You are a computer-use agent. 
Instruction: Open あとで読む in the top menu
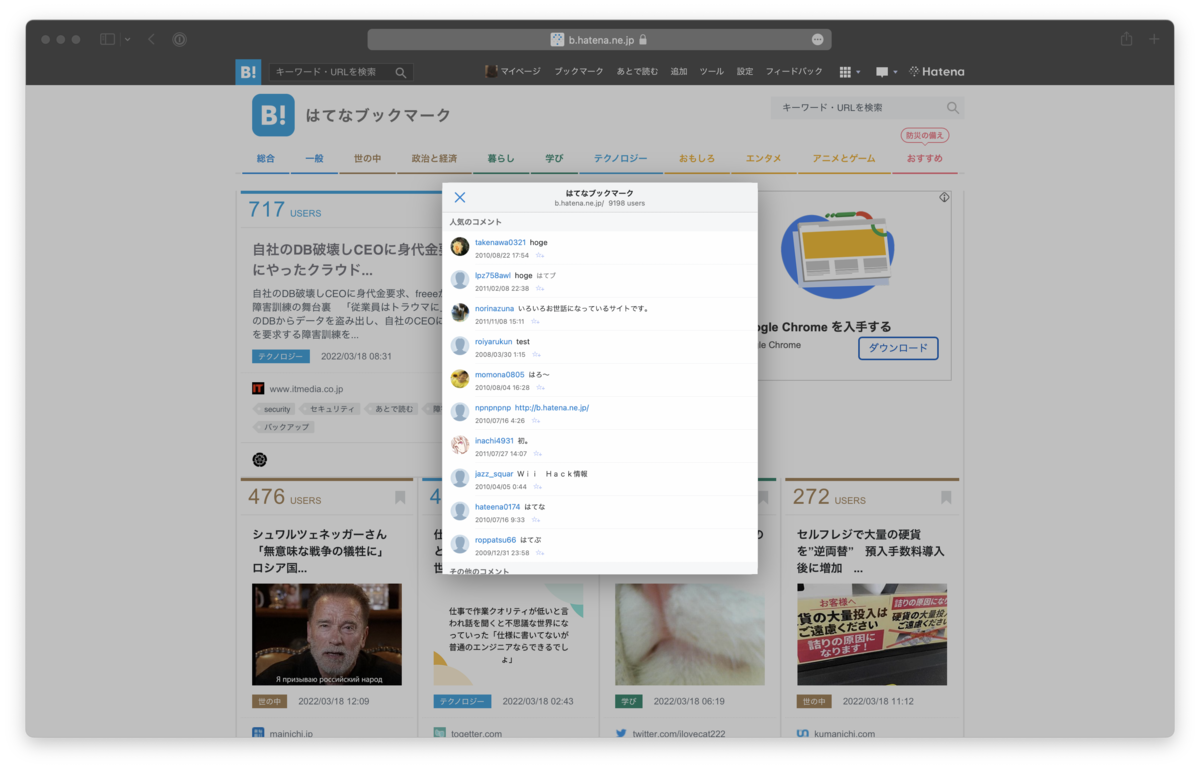[638, 72]
